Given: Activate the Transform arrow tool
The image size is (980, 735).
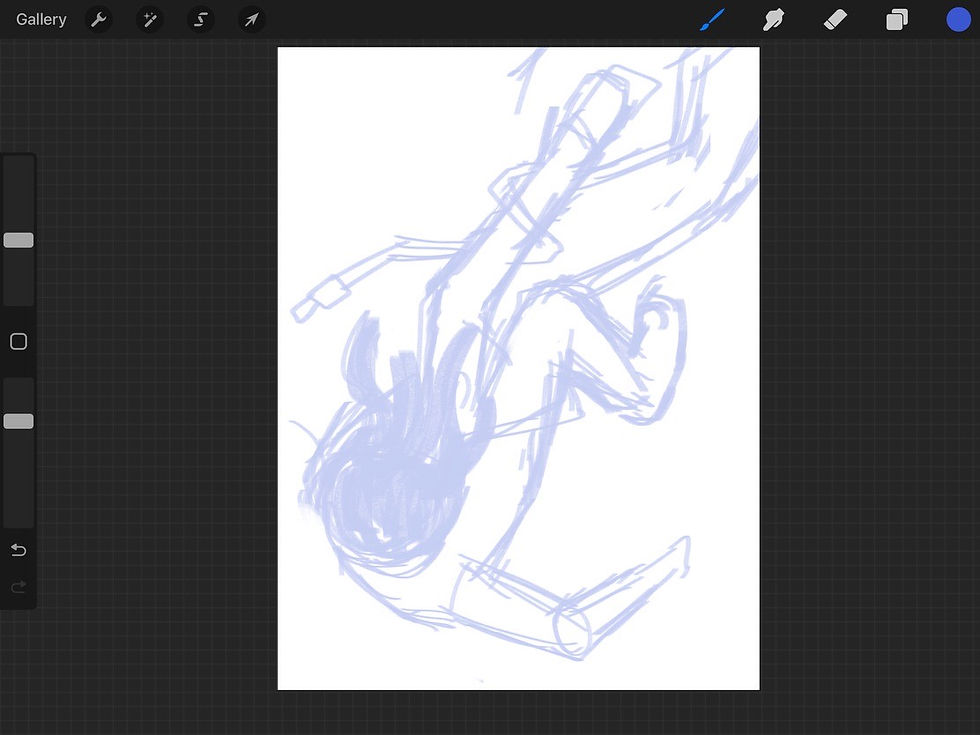Looking at the screenshot, I should [x=251, y=20].
